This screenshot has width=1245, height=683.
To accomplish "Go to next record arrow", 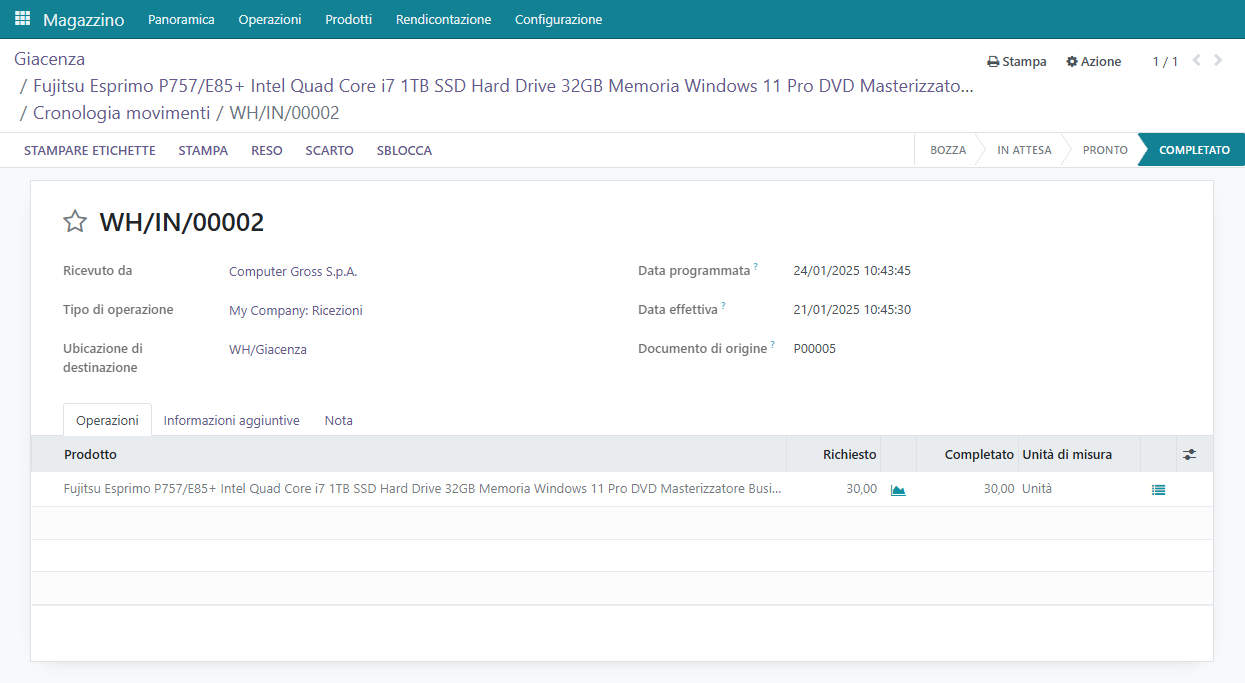I will [x=1218, y=61].
